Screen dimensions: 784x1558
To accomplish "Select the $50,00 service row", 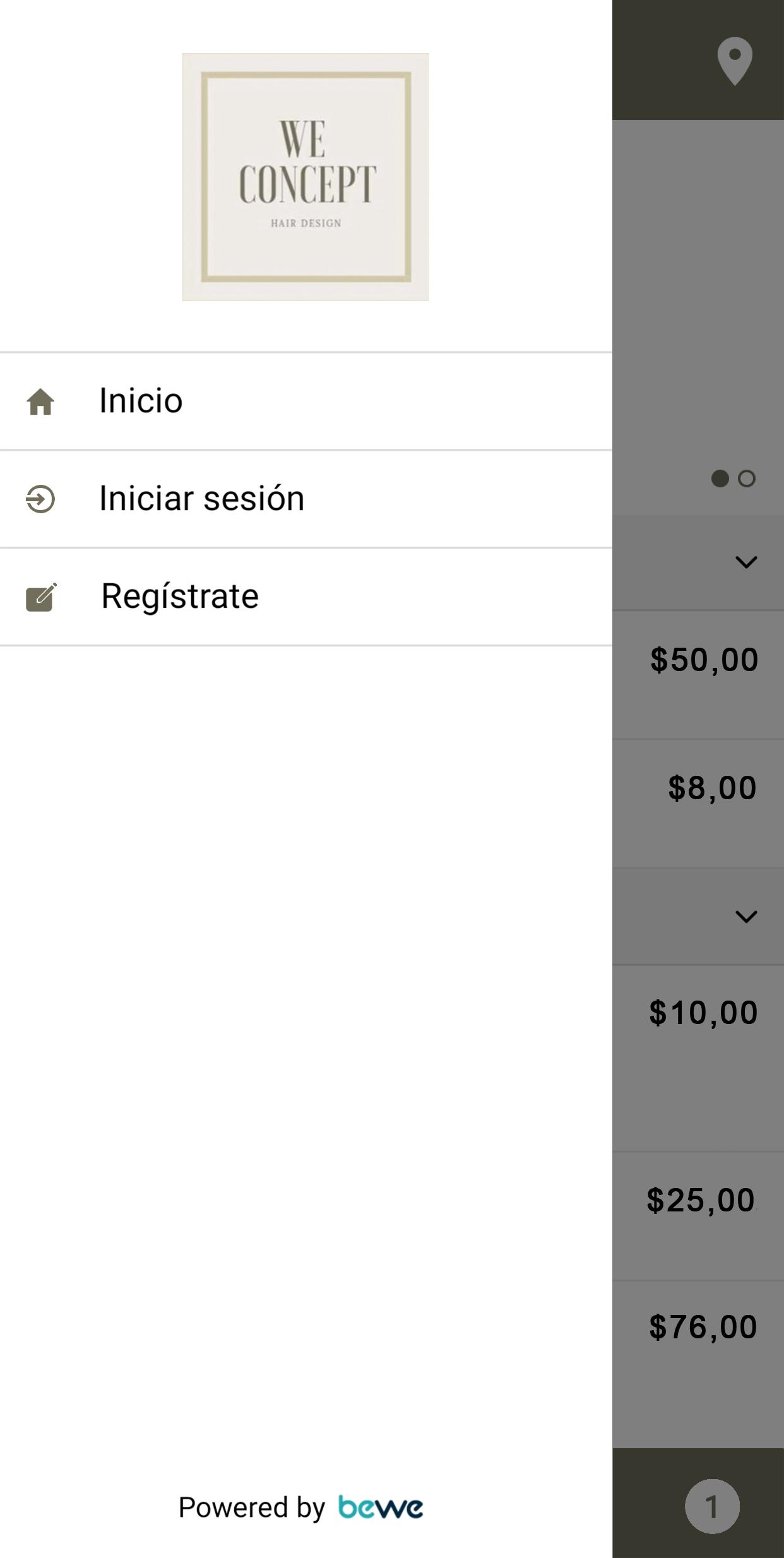I will (698, 675).
